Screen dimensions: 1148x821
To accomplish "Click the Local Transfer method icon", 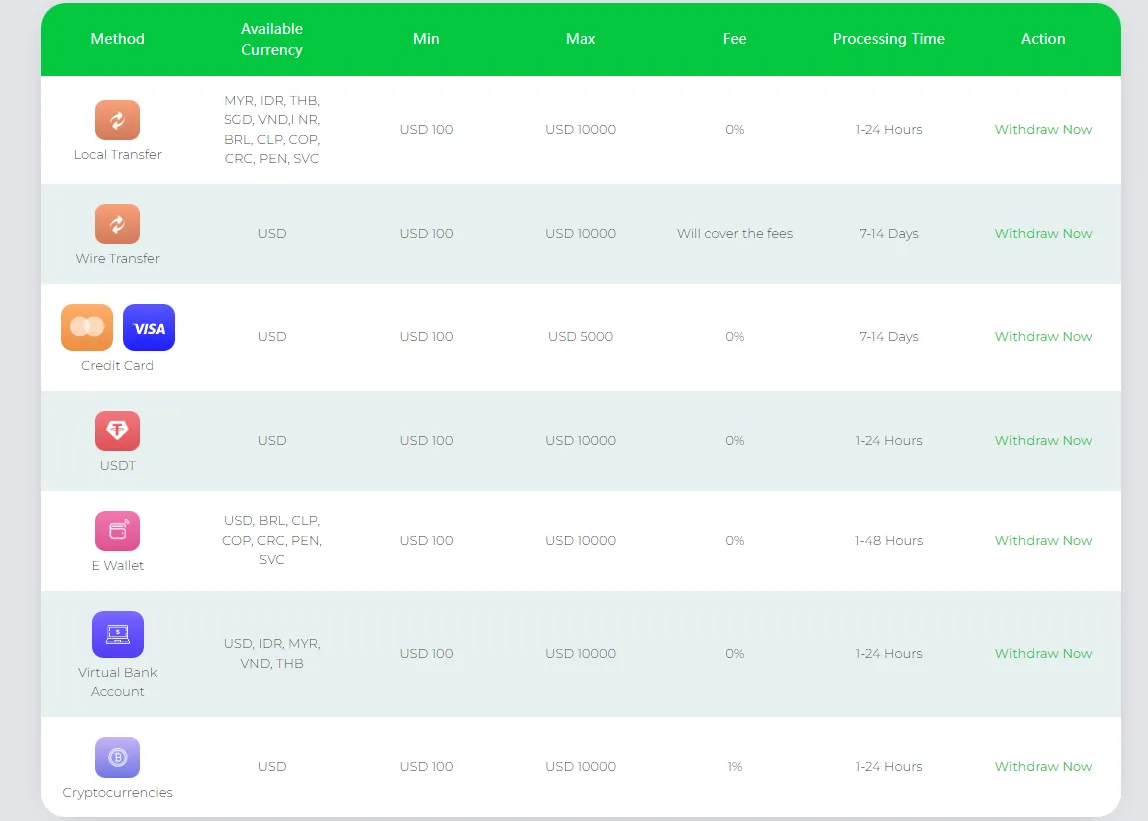I will point(117,120).
